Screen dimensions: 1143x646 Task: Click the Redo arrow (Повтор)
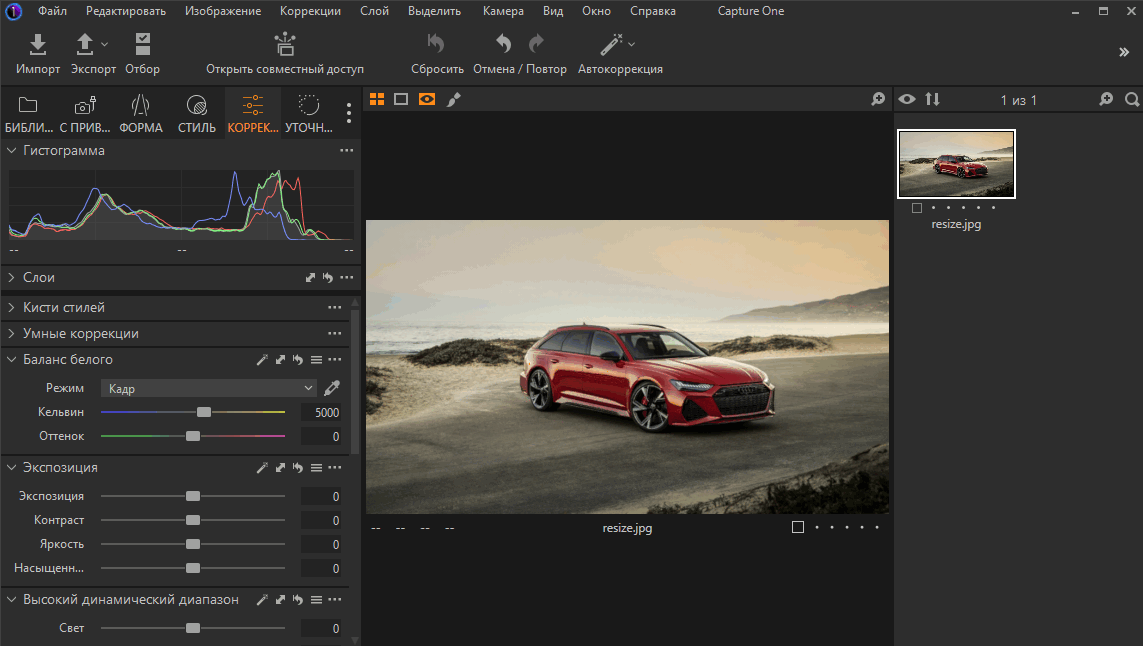536,44
